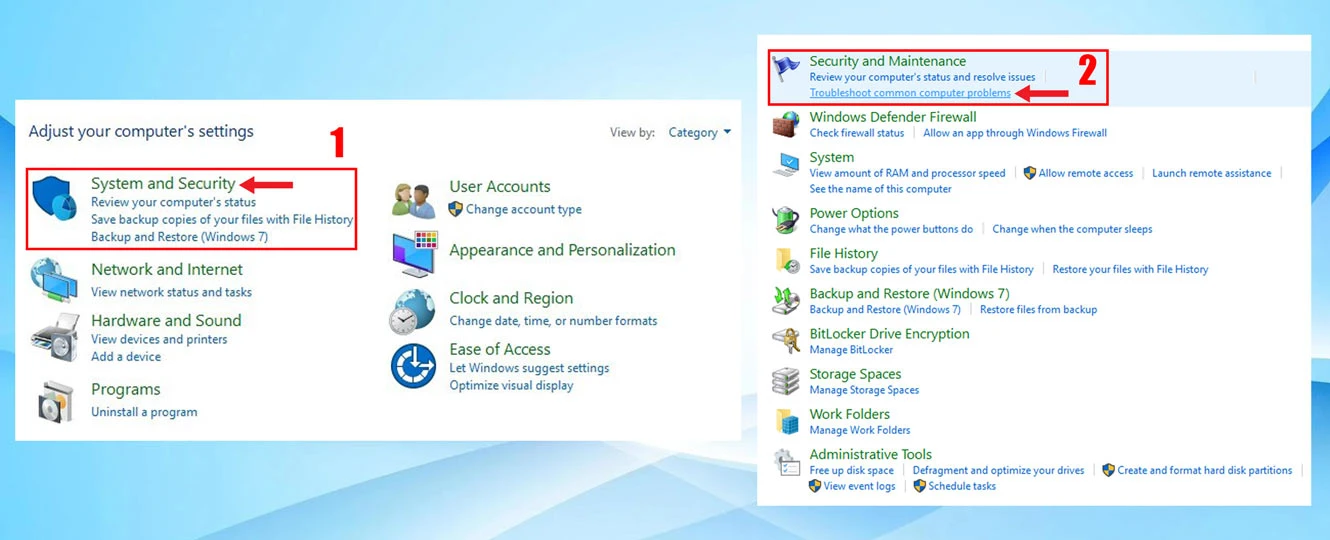Click Uninstall a program link
Screen dimensions: 1330x540
144,412
